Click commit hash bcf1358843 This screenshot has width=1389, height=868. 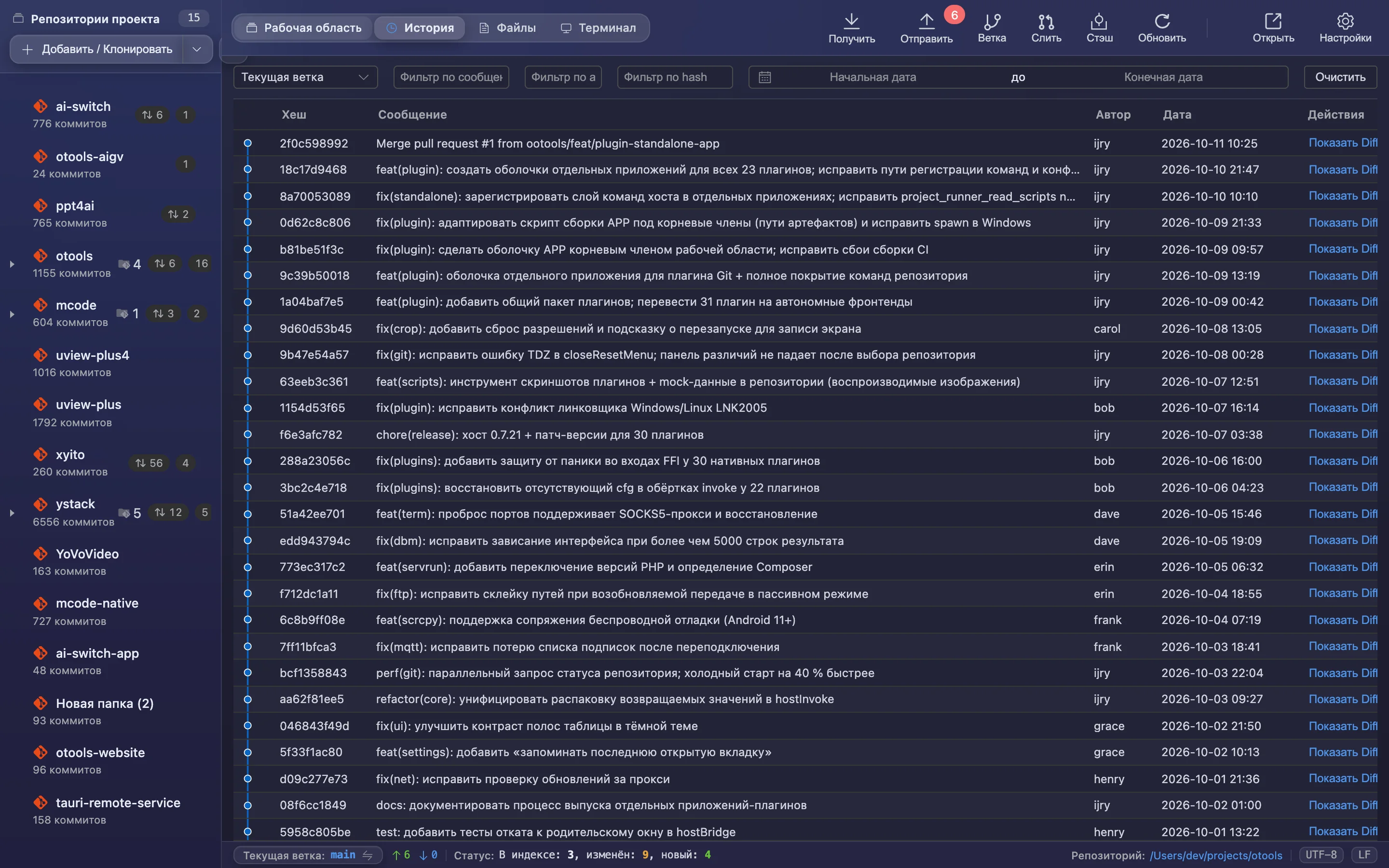[x=313, y=673]
